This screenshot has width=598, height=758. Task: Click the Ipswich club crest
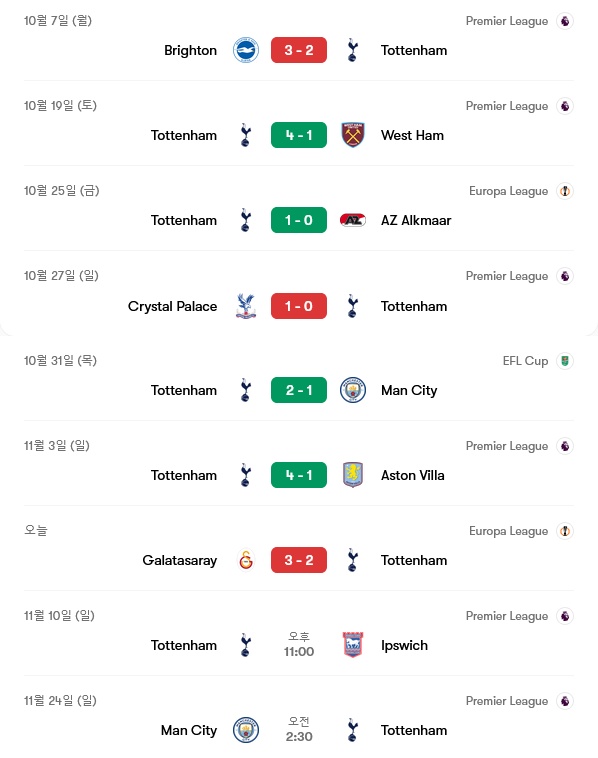(x=353, y=645)
